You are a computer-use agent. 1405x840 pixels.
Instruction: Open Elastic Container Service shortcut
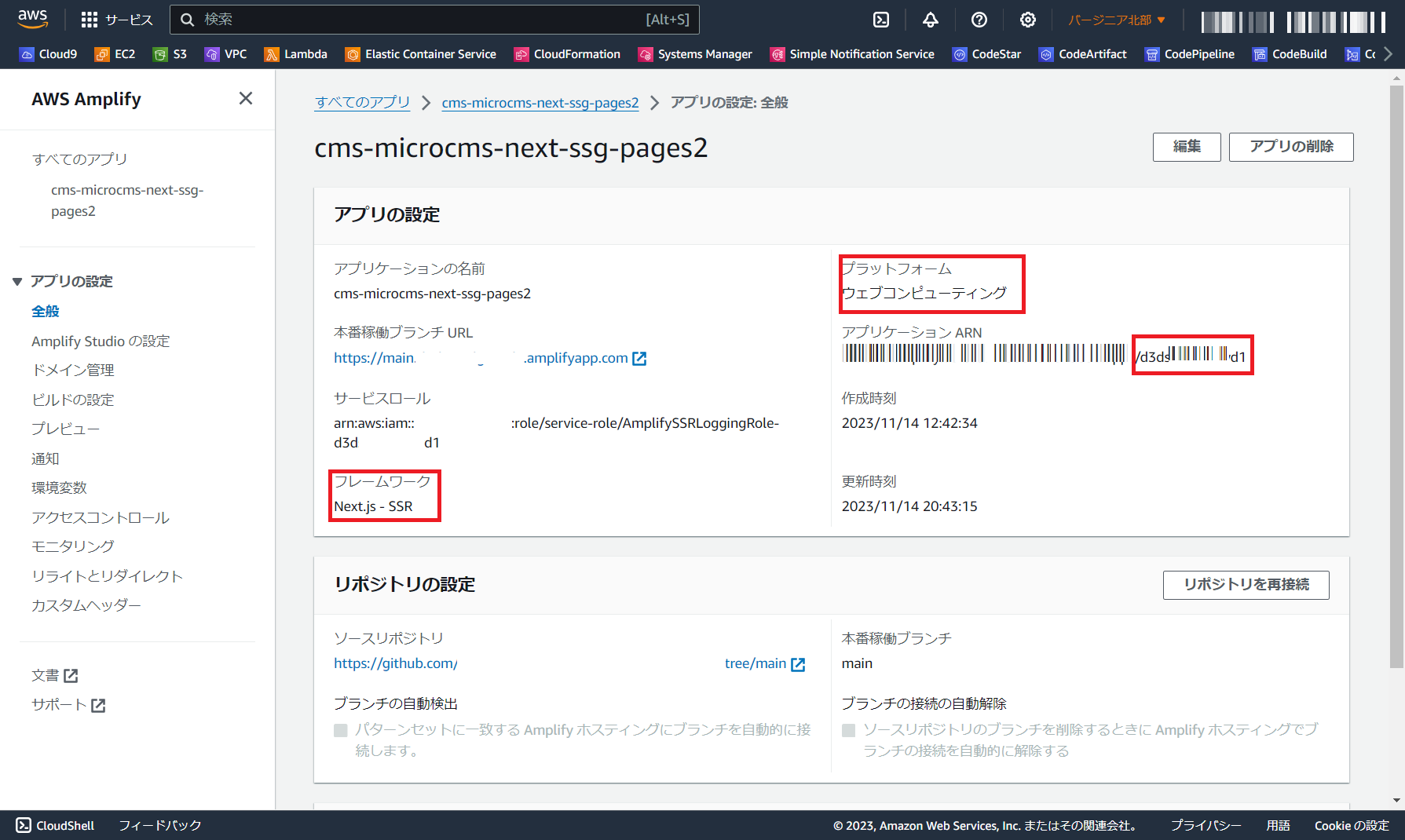[421, 54]
